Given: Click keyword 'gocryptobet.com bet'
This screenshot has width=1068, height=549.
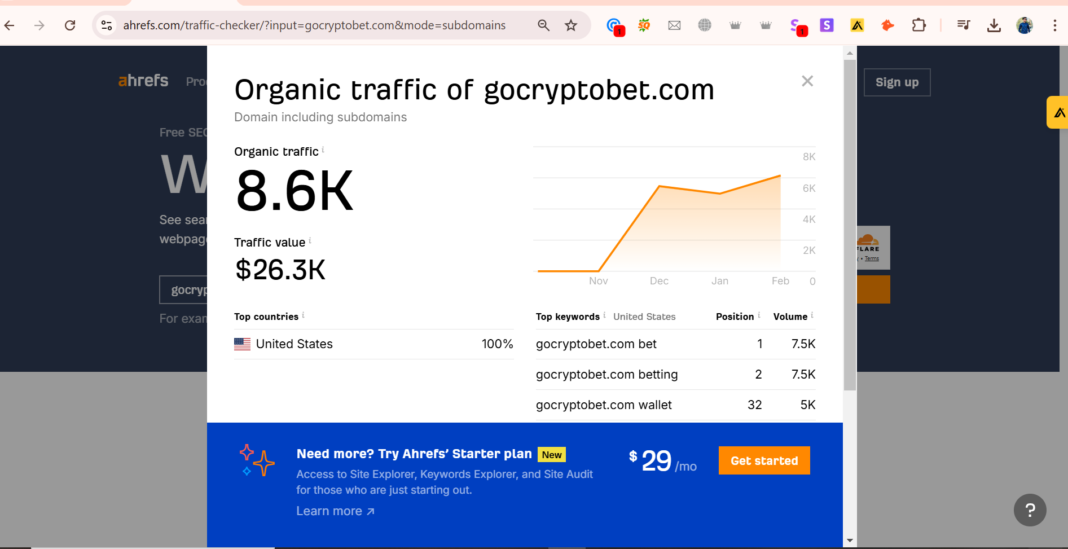Looking at the screenshot, I should pyautogui.click(x=596, y=344).
